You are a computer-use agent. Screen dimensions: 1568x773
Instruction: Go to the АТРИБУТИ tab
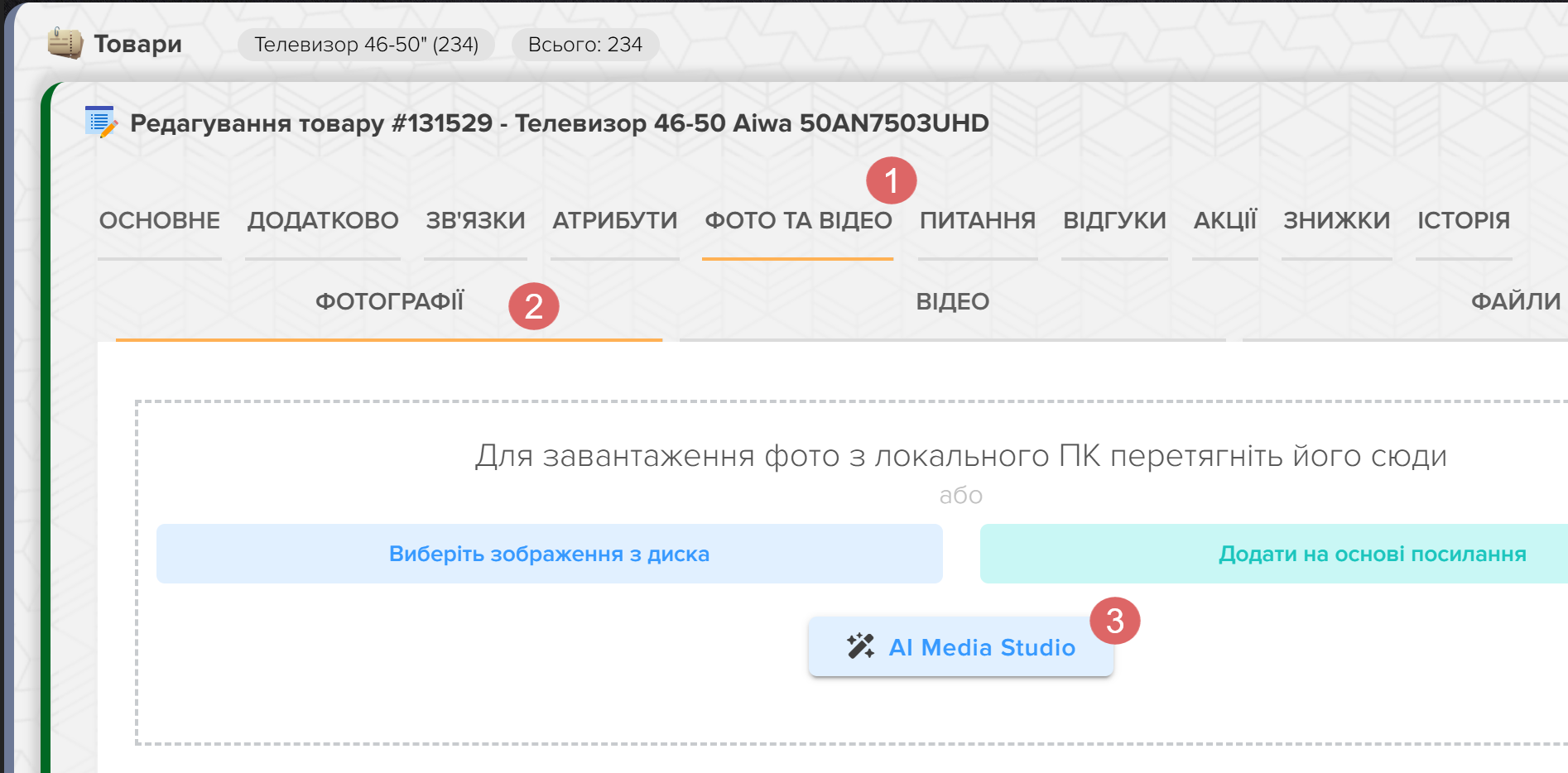[615, 220]
